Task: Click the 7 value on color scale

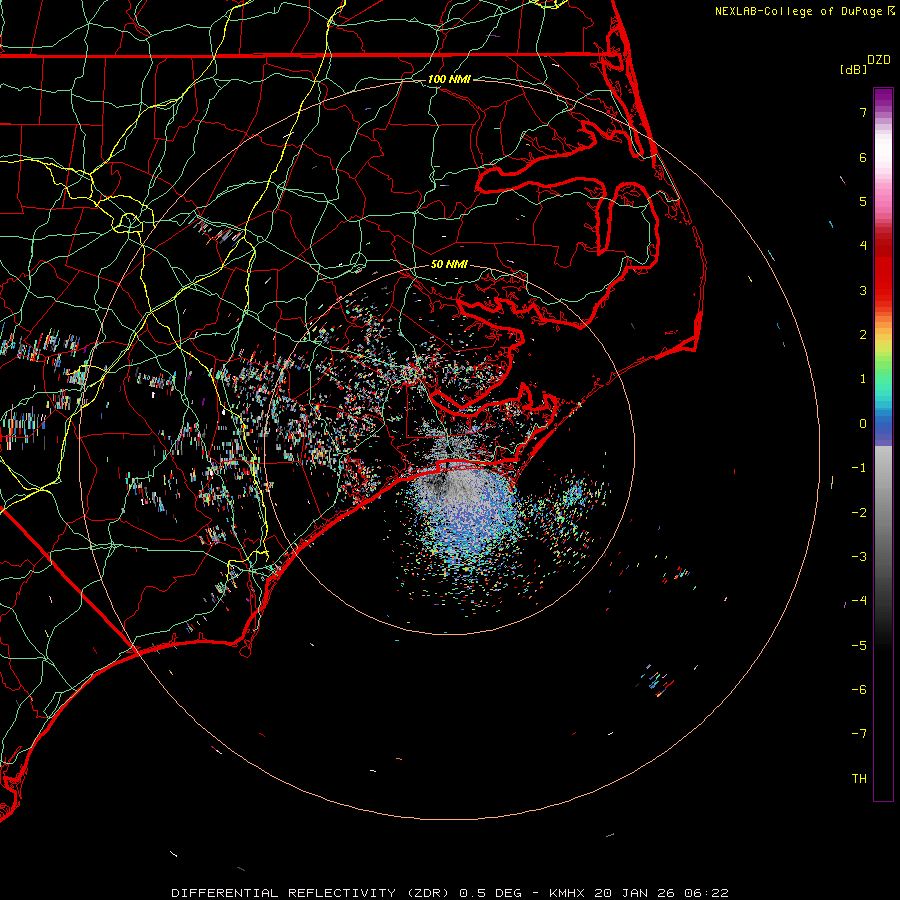Action: (x=863, y=112)
